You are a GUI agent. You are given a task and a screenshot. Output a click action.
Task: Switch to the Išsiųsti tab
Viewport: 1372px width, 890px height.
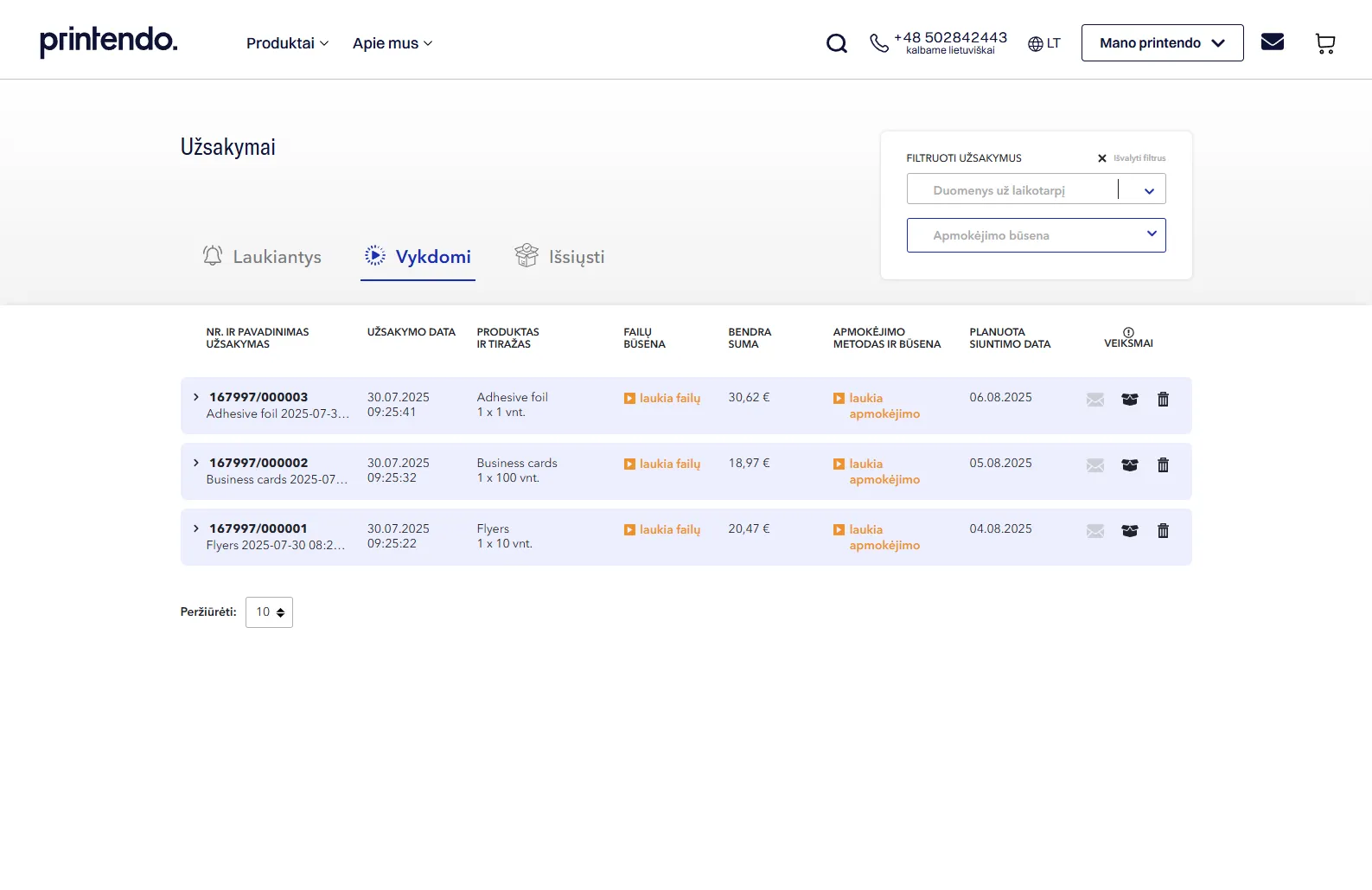pos(559,257)
